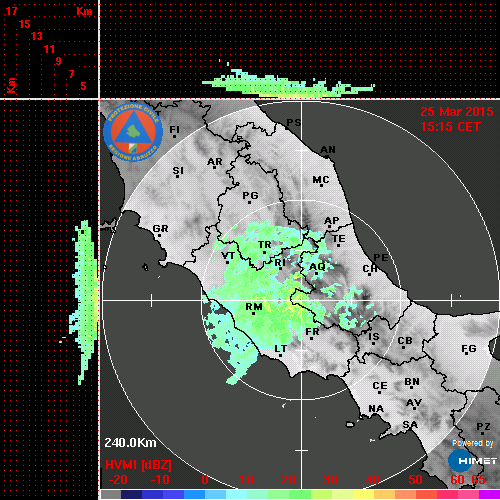Image resolution: width=500 pixels, height=500 pixels.
Task: Click the 25 Mar 2015 date text
Action: coord(456,112)
